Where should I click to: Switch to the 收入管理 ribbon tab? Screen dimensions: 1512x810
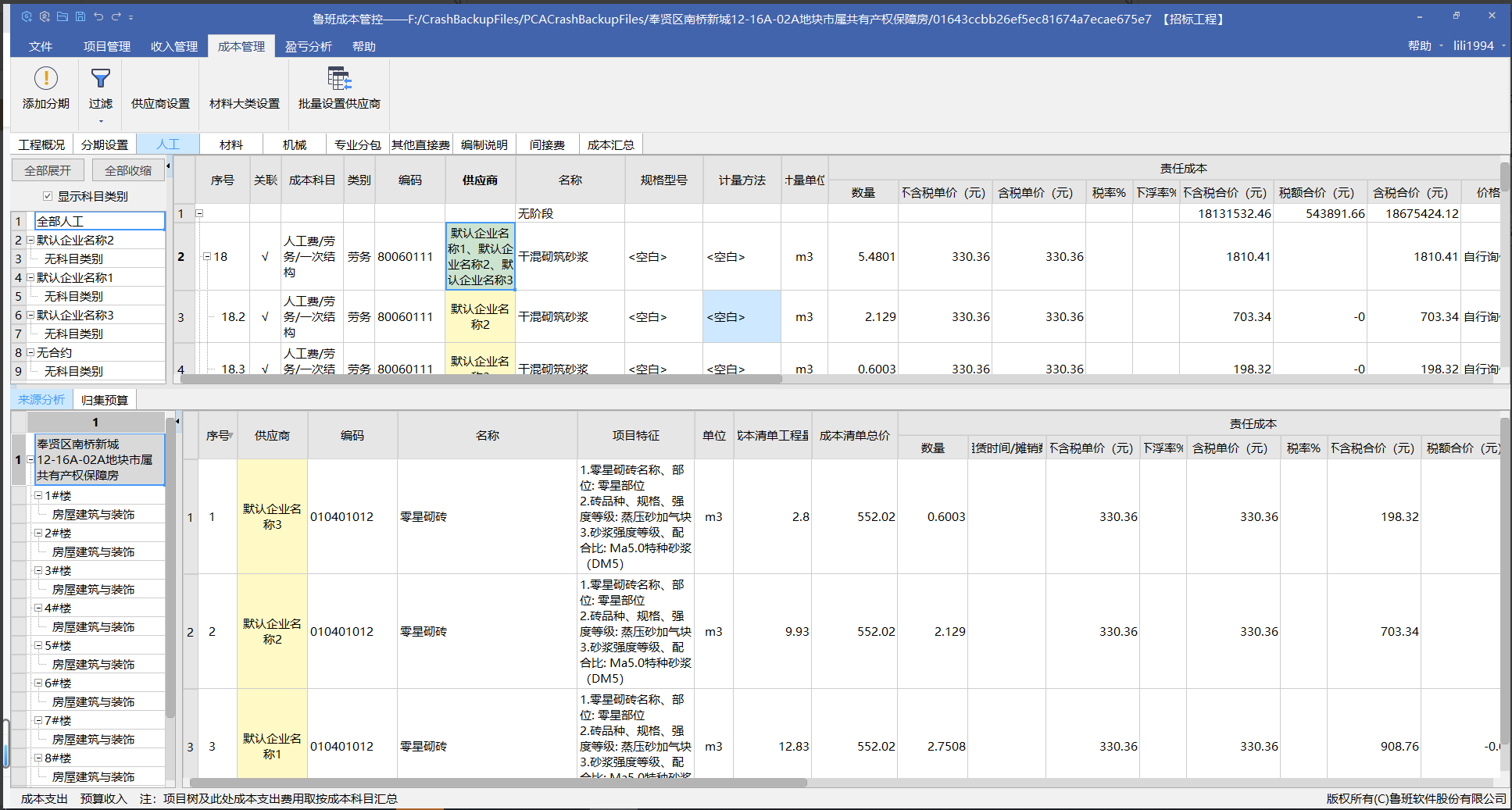[x=174, y=46]
